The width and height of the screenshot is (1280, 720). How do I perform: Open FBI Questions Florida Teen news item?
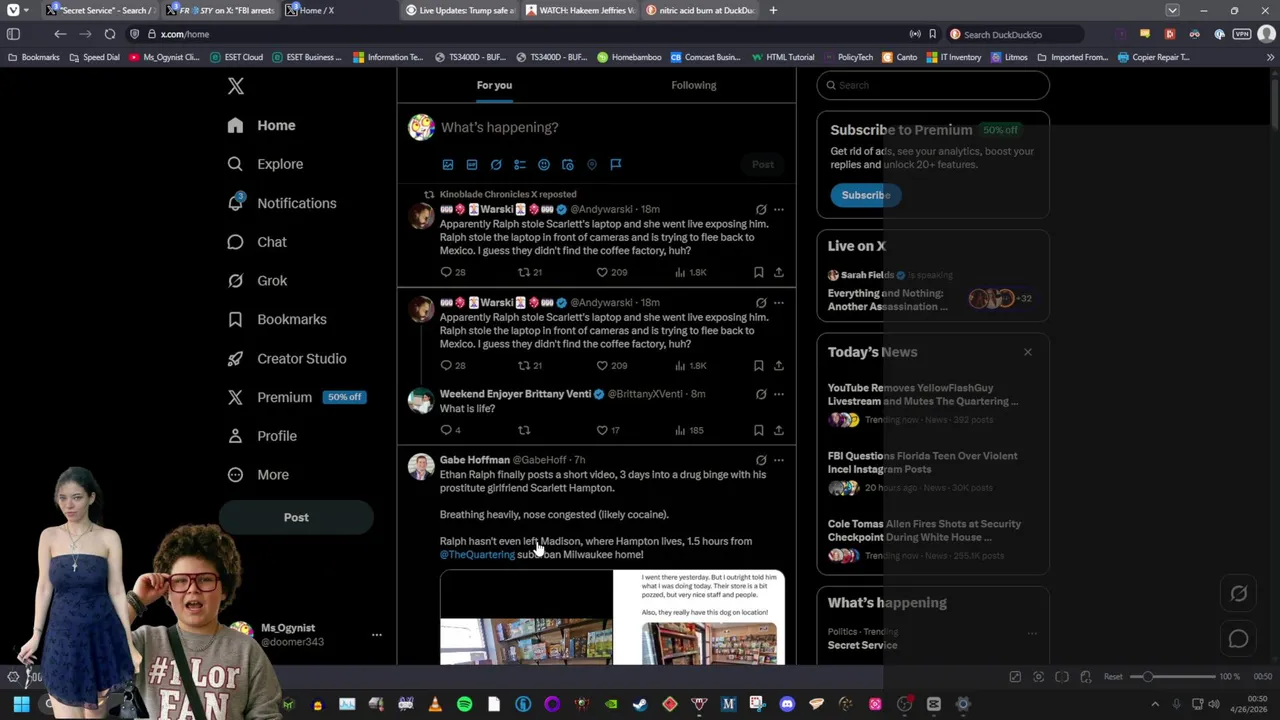click(933, 472)
